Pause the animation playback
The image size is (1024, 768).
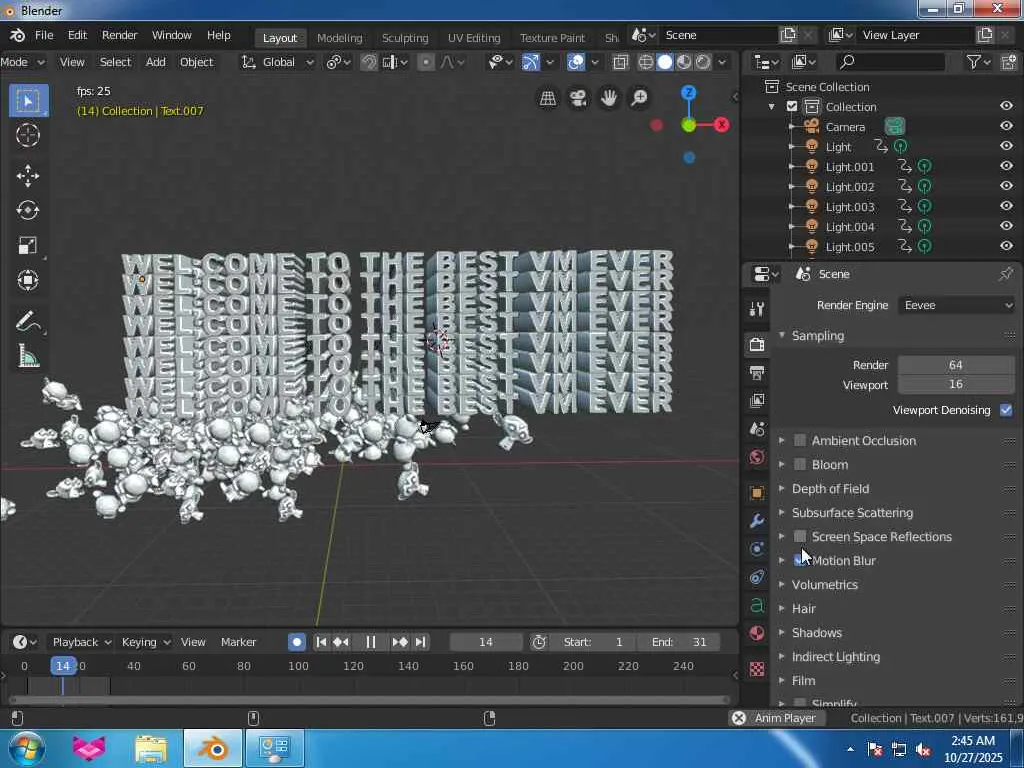pos(370,642)
